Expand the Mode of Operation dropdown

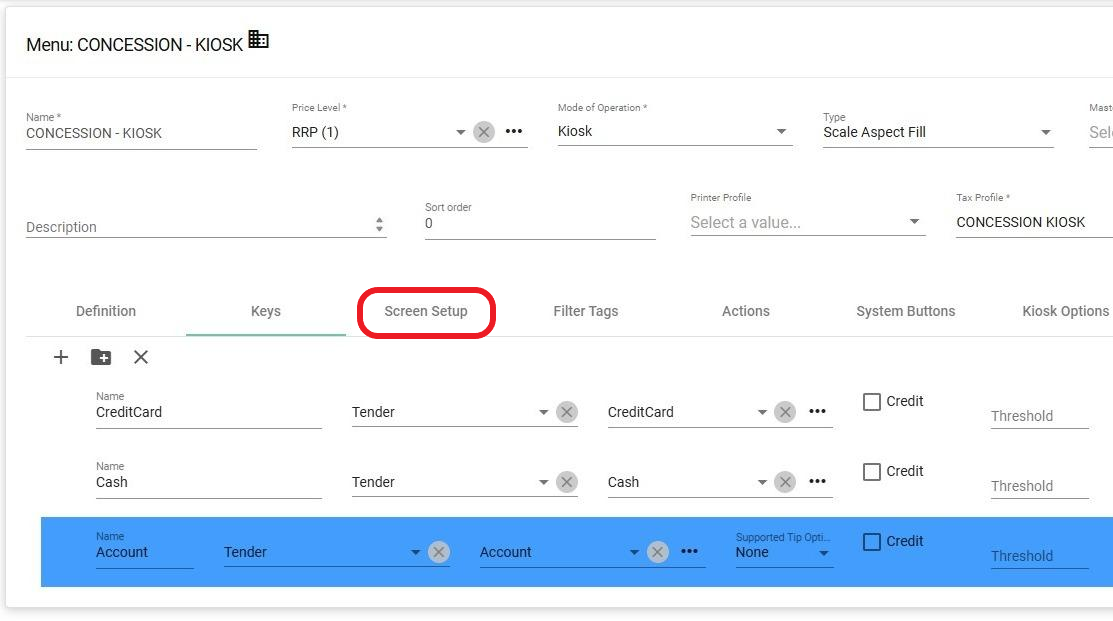pyautogui.click(x=781, y=132)
